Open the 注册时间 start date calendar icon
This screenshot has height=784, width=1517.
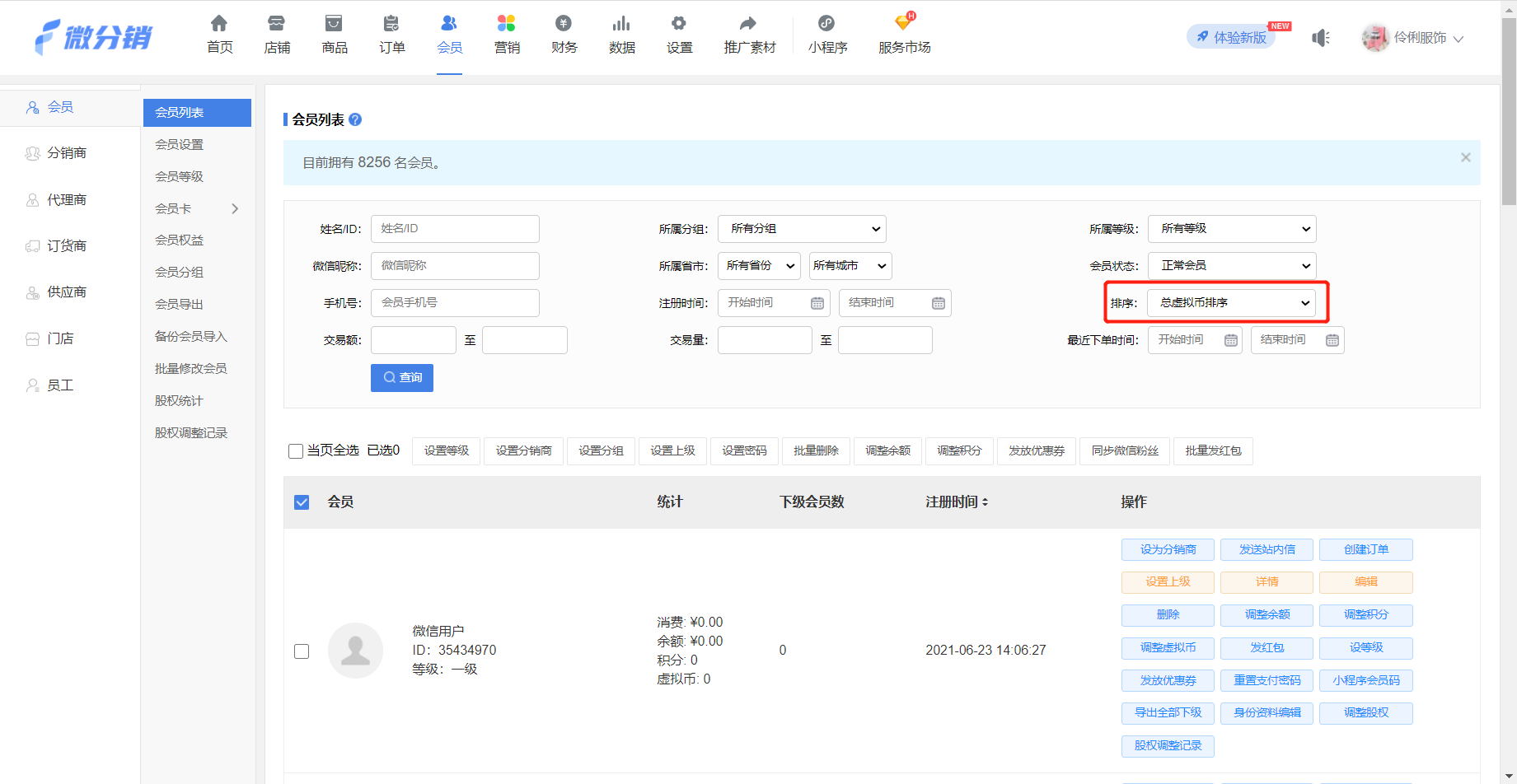(817, 303)
